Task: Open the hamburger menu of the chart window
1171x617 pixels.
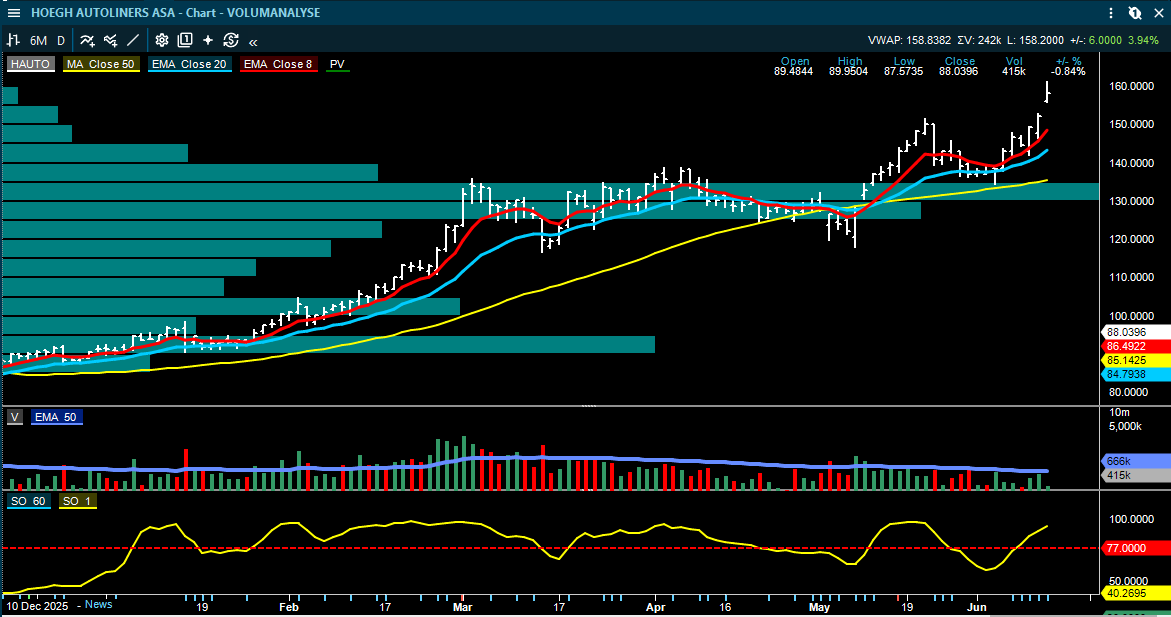Action: 13,13
